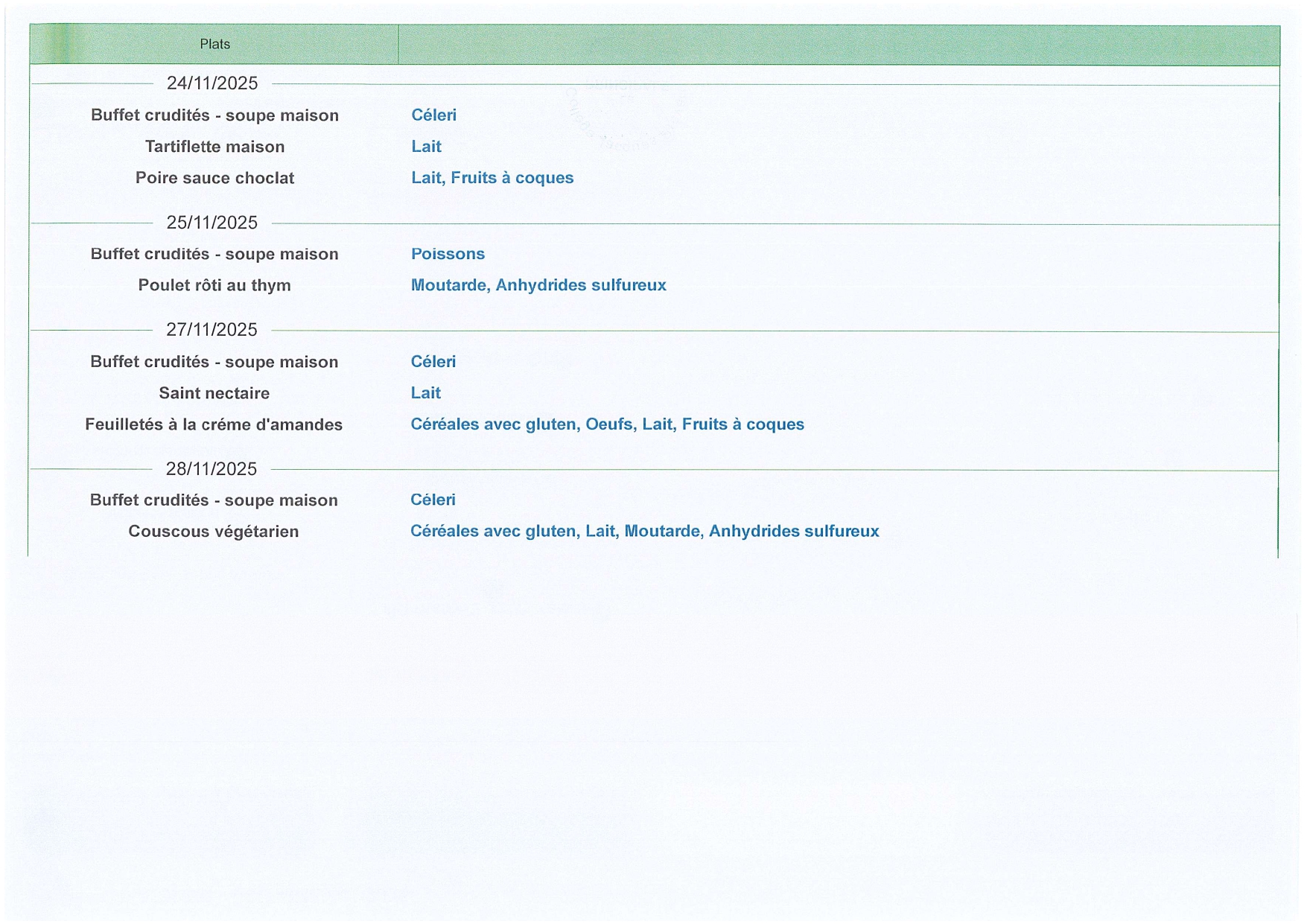Click "Lait" allergen beside Tartiflette maison
Screen dimensions: 1307x924
(x=426, y=147)
